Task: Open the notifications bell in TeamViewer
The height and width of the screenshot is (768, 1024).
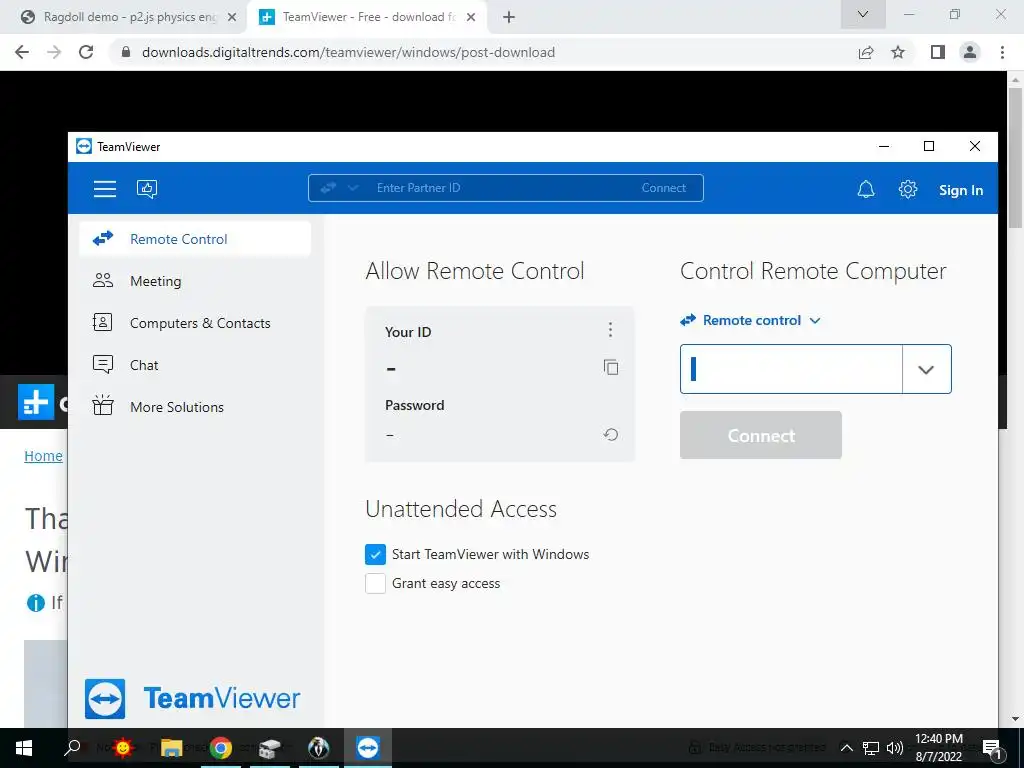Action: click(x=866, y=189)
